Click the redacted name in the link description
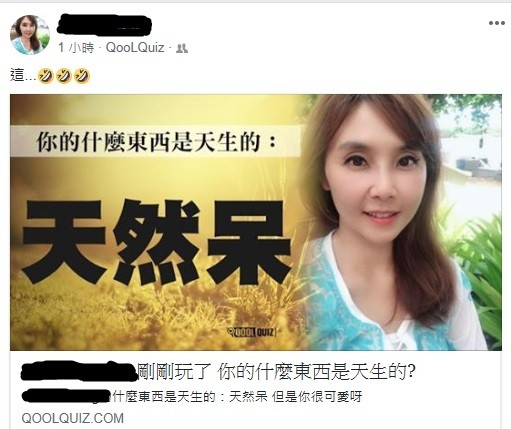The width and height of the screenshot is (511, 429). coord(66,396)
